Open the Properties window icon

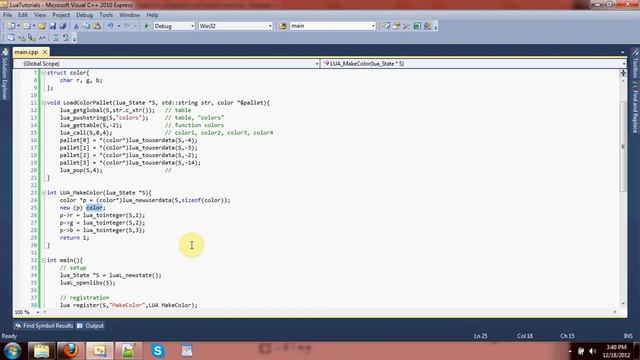(x=396, y=26)
